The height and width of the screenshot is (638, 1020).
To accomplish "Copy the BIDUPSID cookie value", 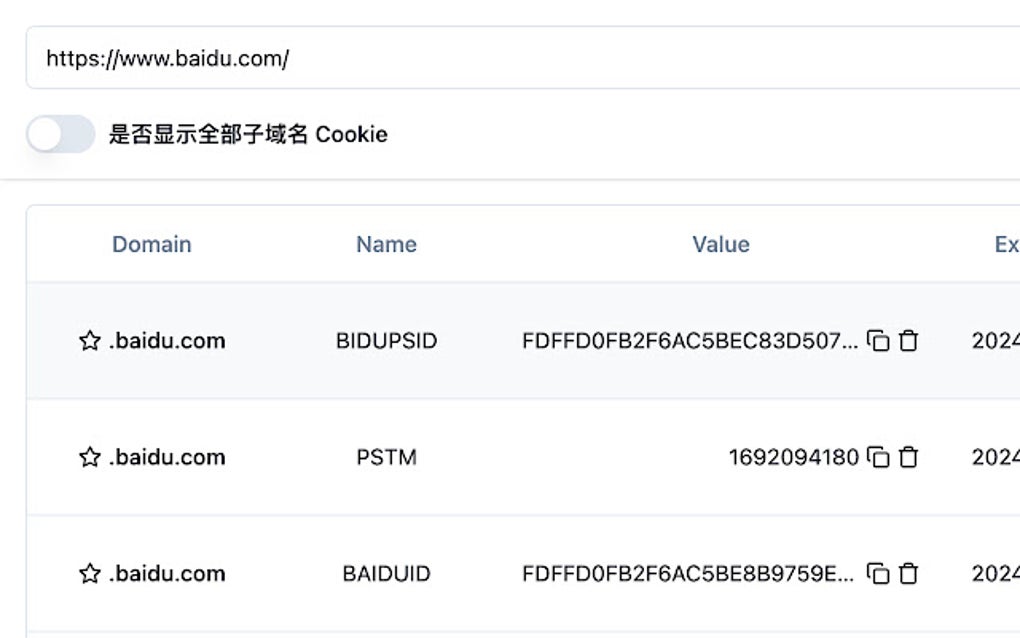I will (x=878, y=341).
